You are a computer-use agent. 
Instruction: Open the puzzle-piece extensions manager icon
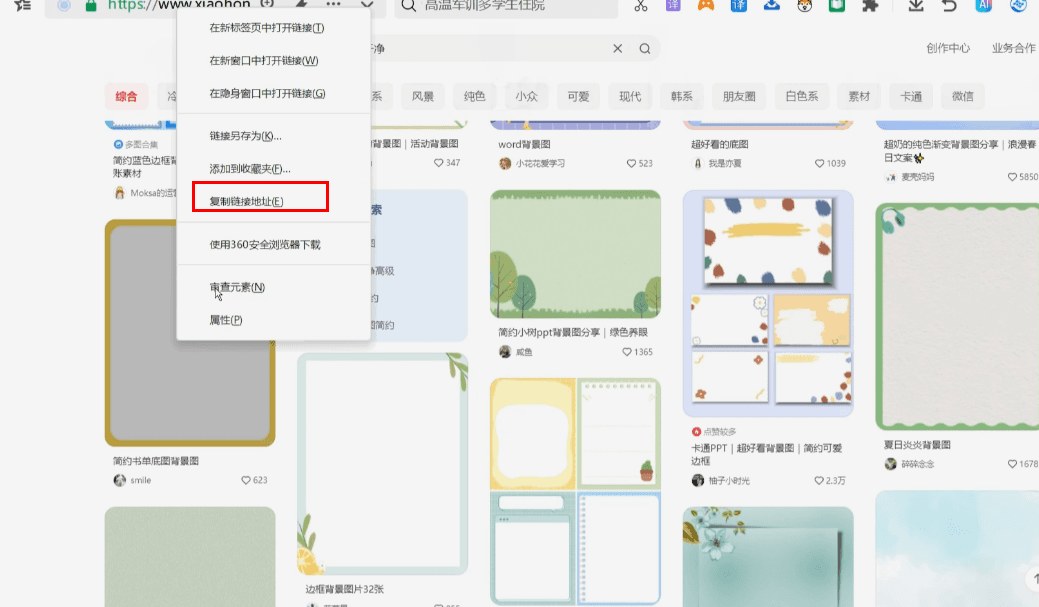[x=870, y=6]
